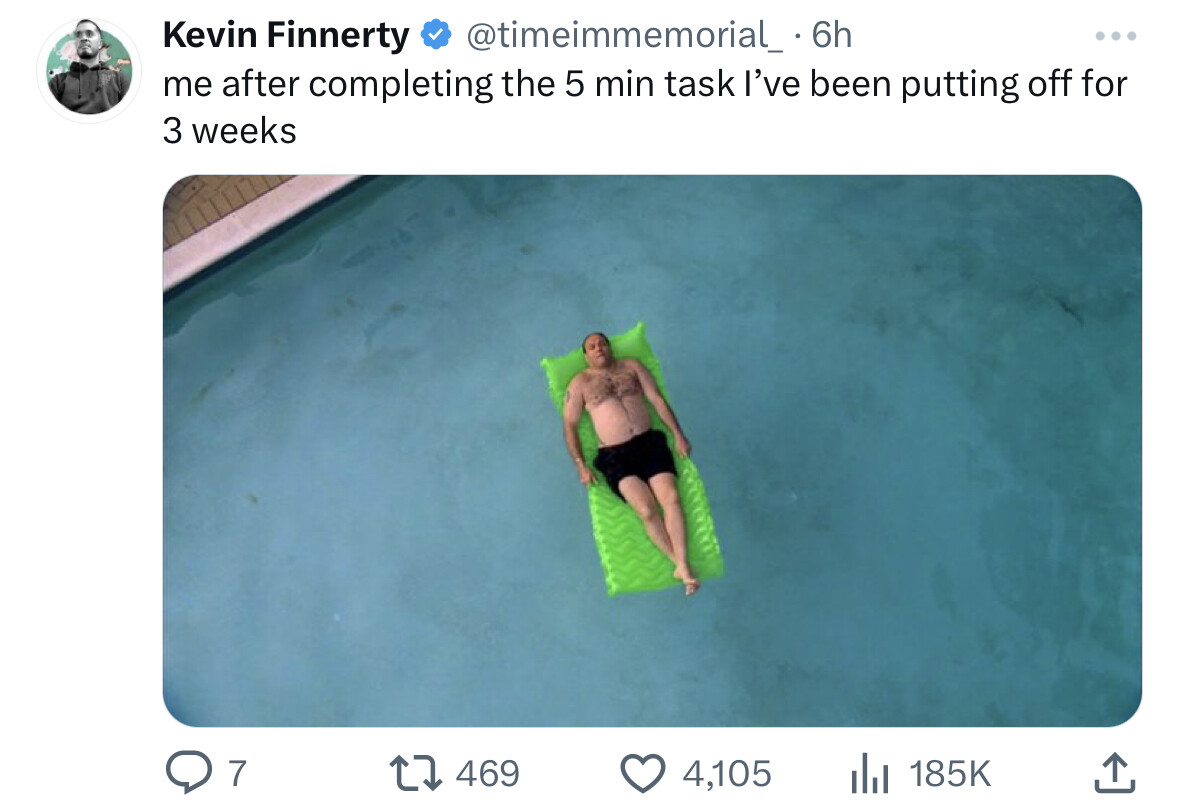Click the 4,105 likes count
1179x806 pixels.
click(x=726, y=773)
